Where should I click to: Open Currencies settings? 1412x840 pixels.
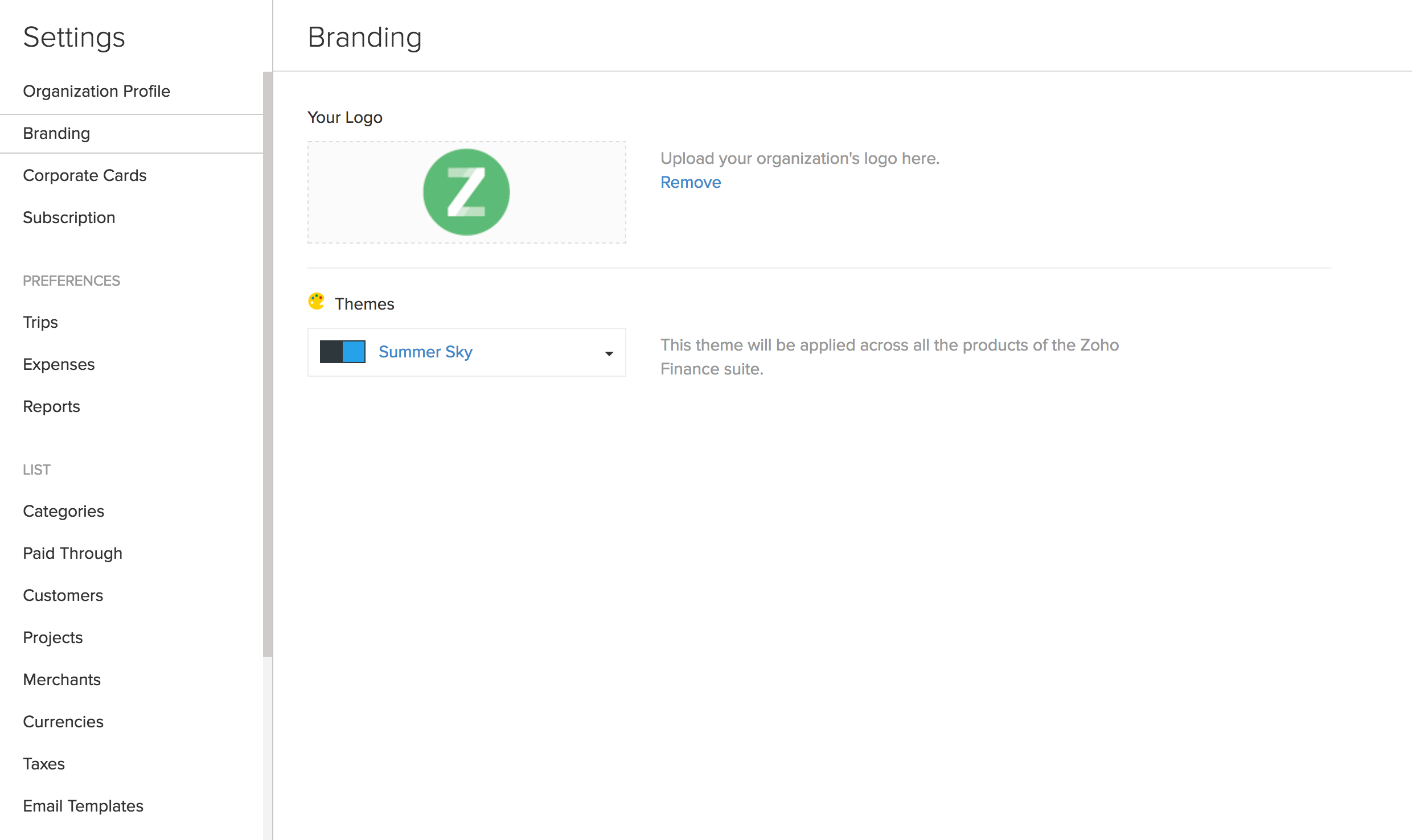coord(63,722)
